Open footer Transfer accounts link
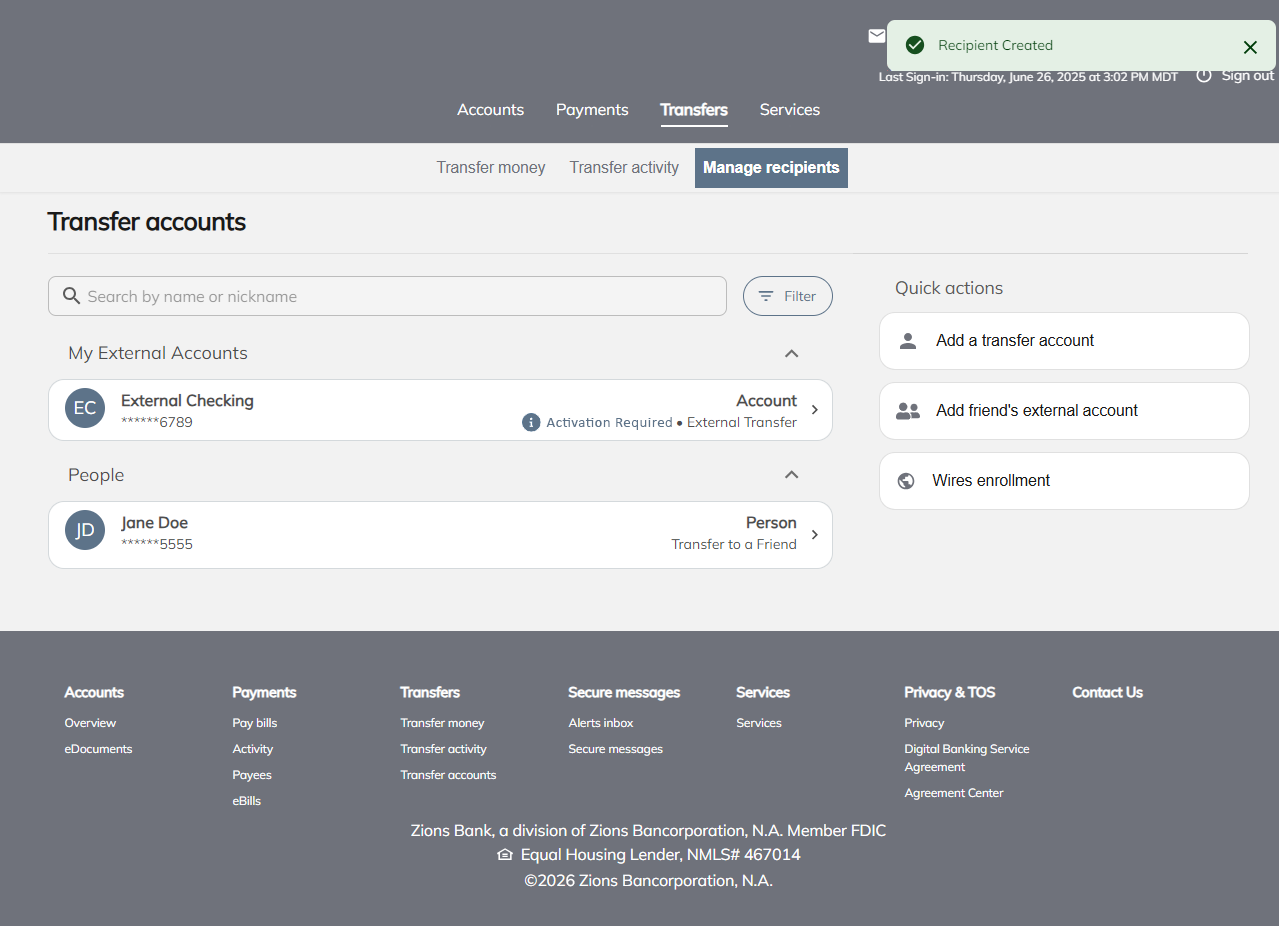The image size is (1279, 926). click(x=448, y=775)
